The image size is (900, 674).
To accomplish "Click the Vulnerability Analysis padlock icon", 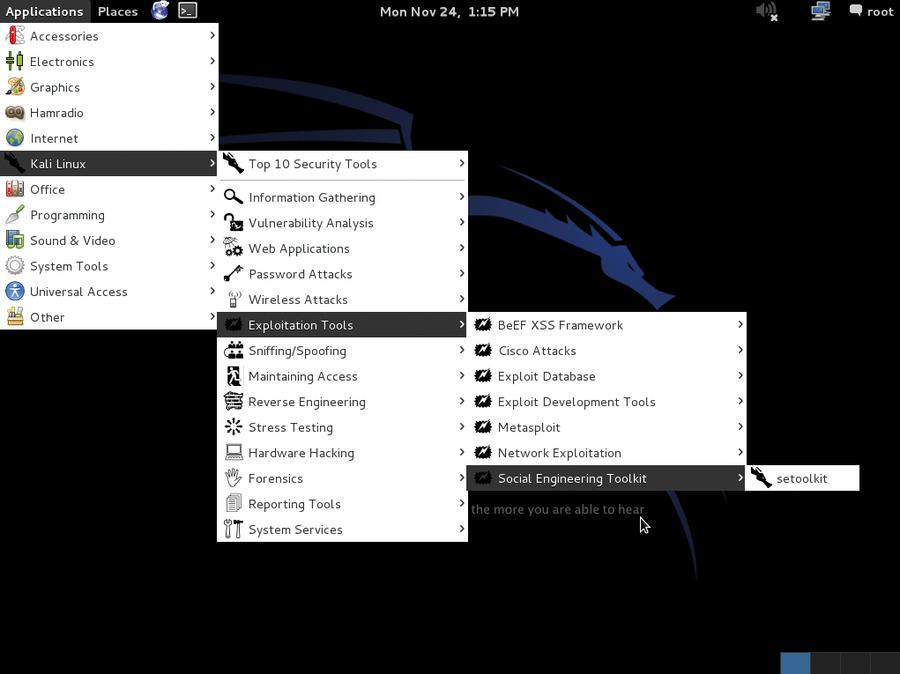I will click(x=233, y=223).
